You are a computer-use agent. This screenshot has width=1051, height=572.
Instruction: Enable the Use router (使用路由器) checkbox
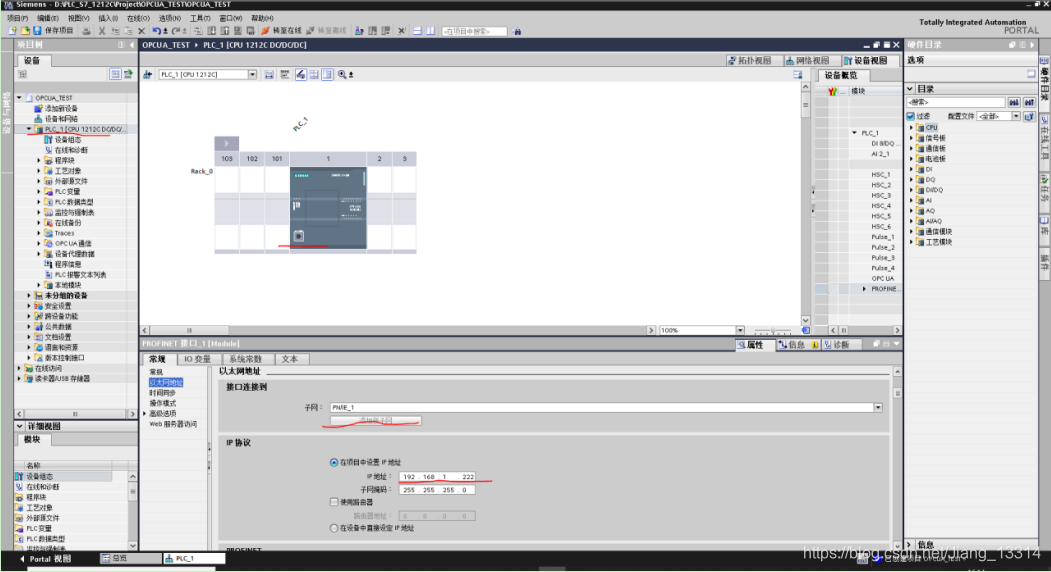pos(334,502)
